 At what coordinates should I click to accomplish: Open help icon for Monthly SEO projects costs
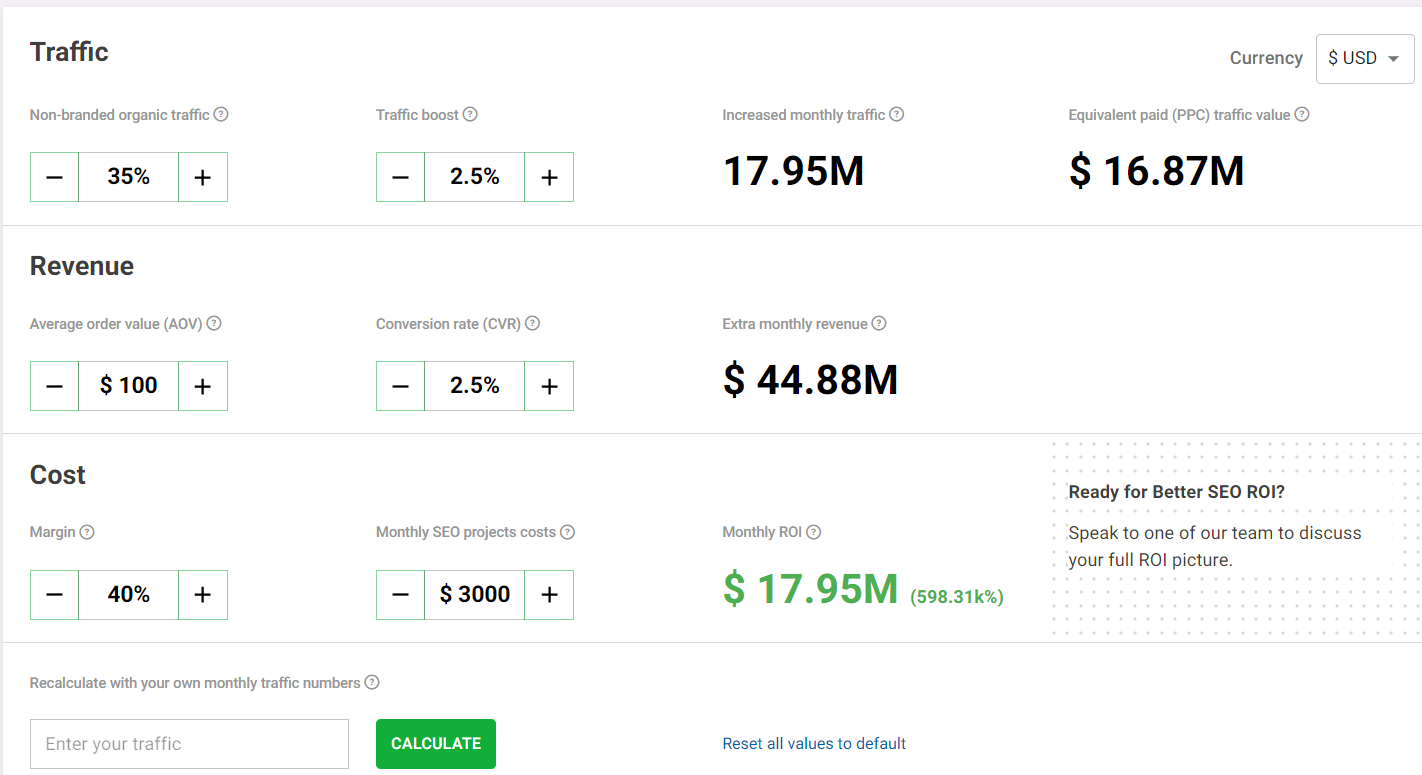click(567, 532)
